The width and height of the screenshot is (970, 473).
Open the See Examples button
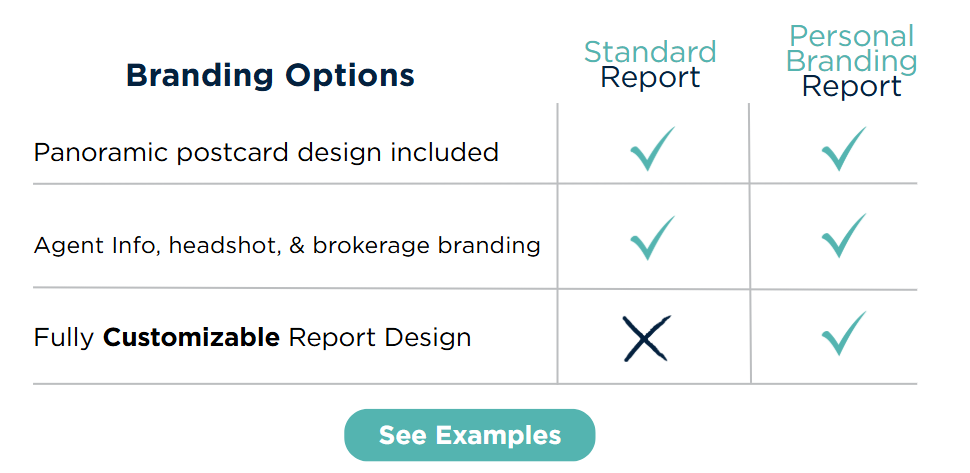point(469,436)
